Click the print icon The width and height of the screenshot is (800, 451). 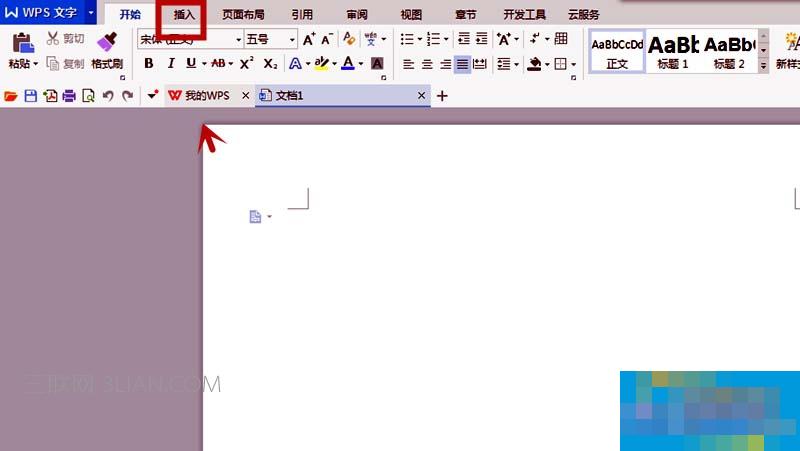(x=69, y=96)
